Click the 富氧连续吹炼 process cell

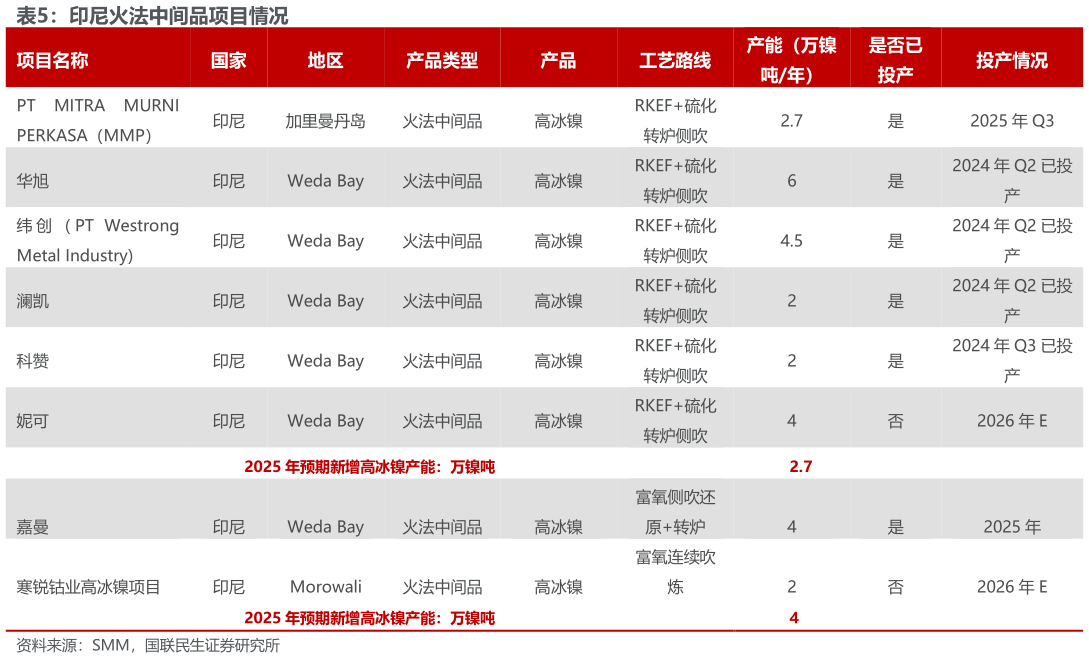(x=675, y=572)
